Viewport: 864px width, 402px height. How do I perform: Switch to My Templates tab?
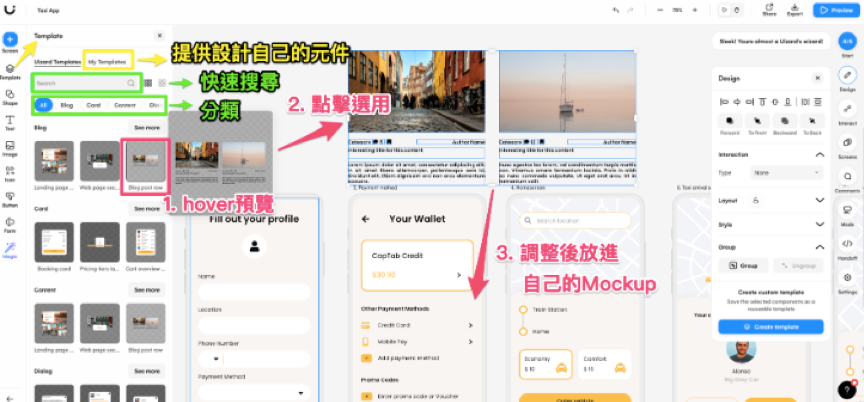pyautogui.click(x=108, y=62)
